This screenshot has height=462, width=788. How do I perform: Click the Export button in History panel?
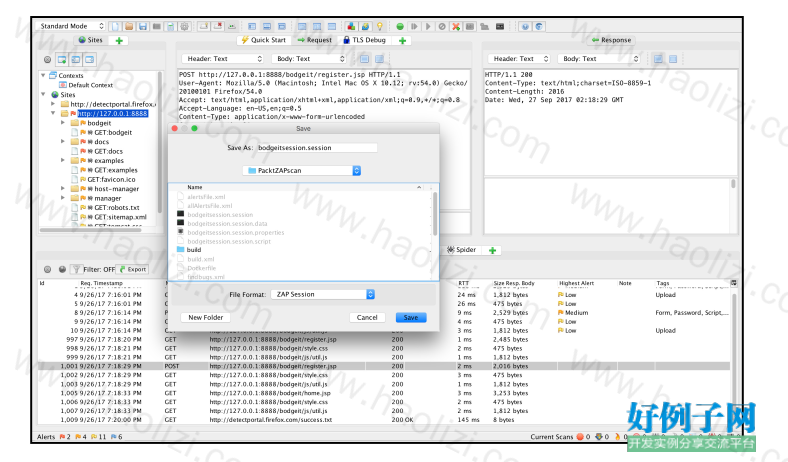(133, 269)
